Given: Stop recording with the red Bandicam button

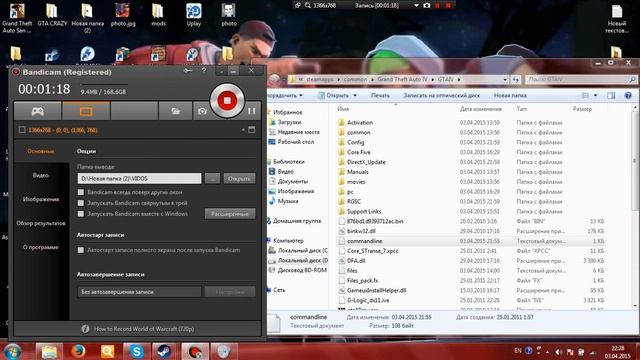Looking at the screenshot, I should point(227,100).
